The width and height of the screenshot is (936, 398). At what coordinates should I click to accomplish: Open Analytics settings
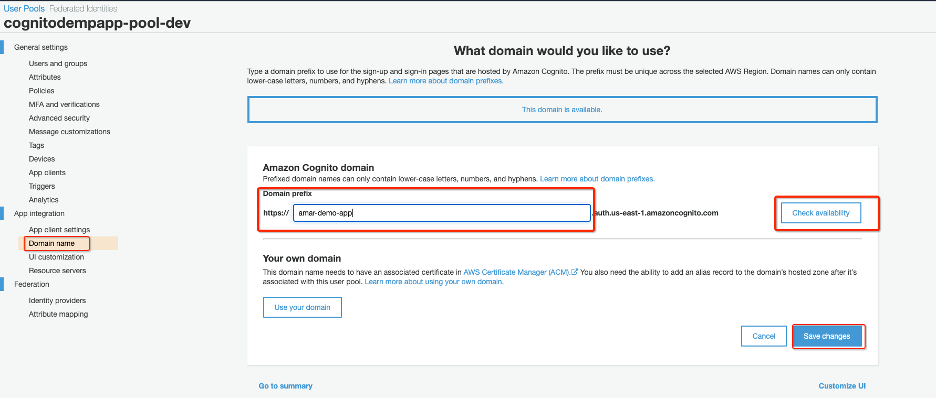43,200
